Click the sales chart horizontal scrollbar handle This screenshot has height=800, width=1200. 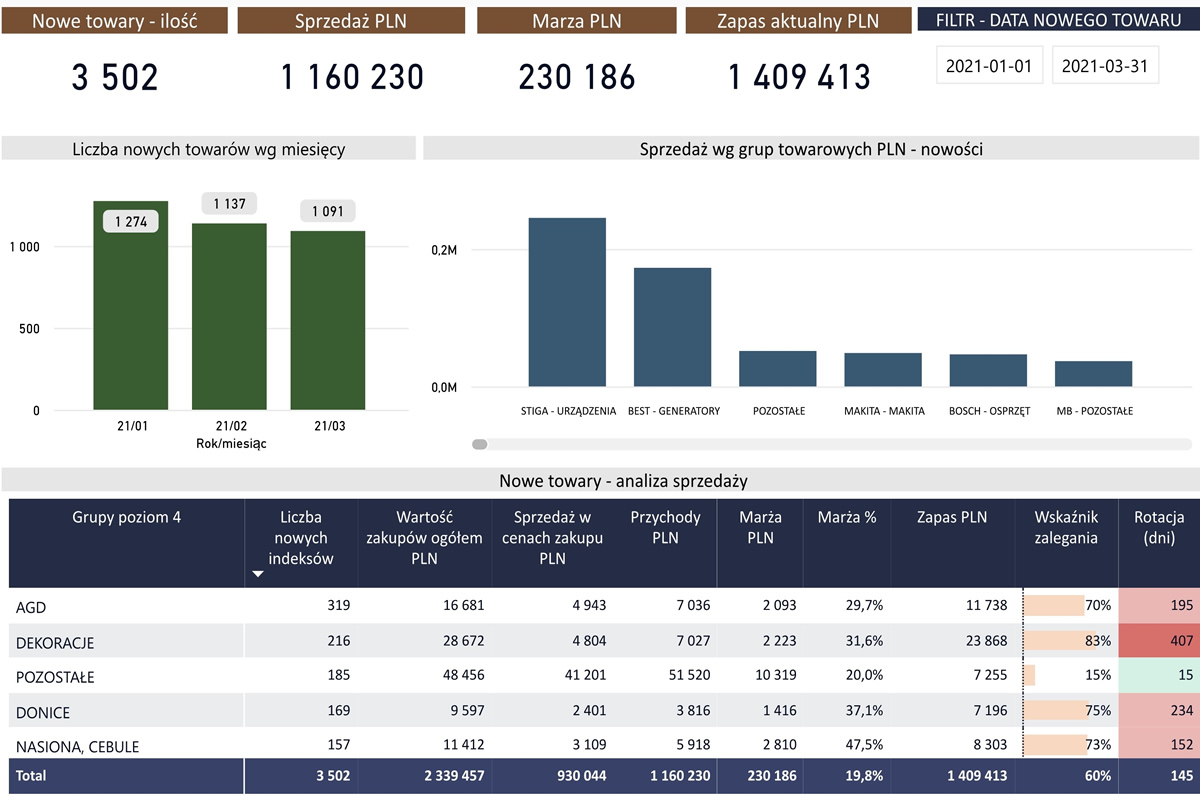point(480,444)
